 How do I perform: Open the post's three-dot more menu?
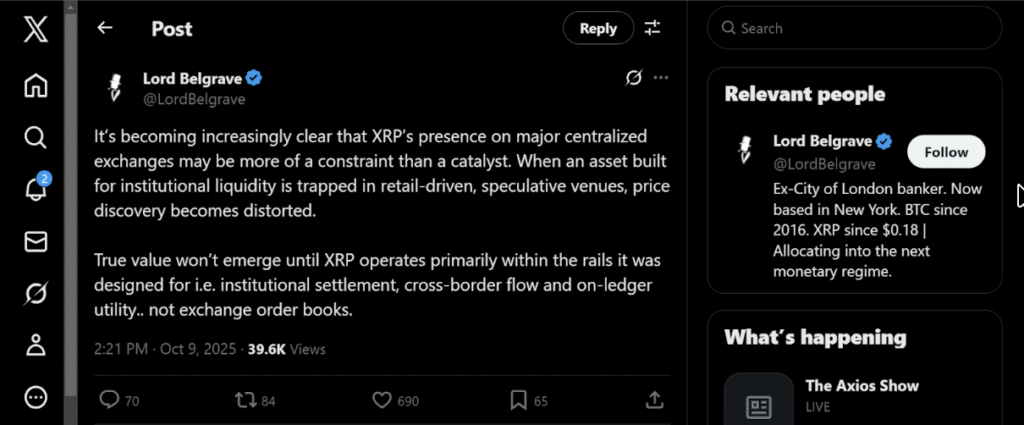coord(661,77)
